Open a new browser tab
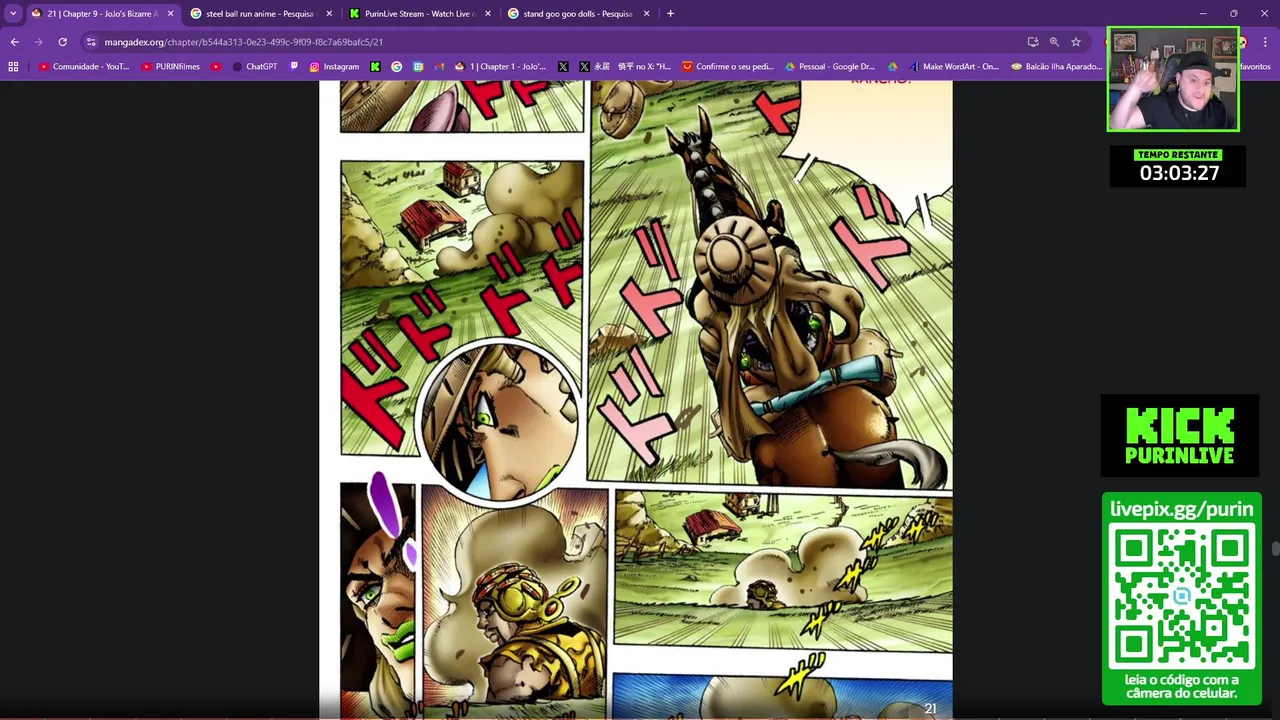Image resolution: width=1280 pixels, height=720 pixels. pos(670,14)
